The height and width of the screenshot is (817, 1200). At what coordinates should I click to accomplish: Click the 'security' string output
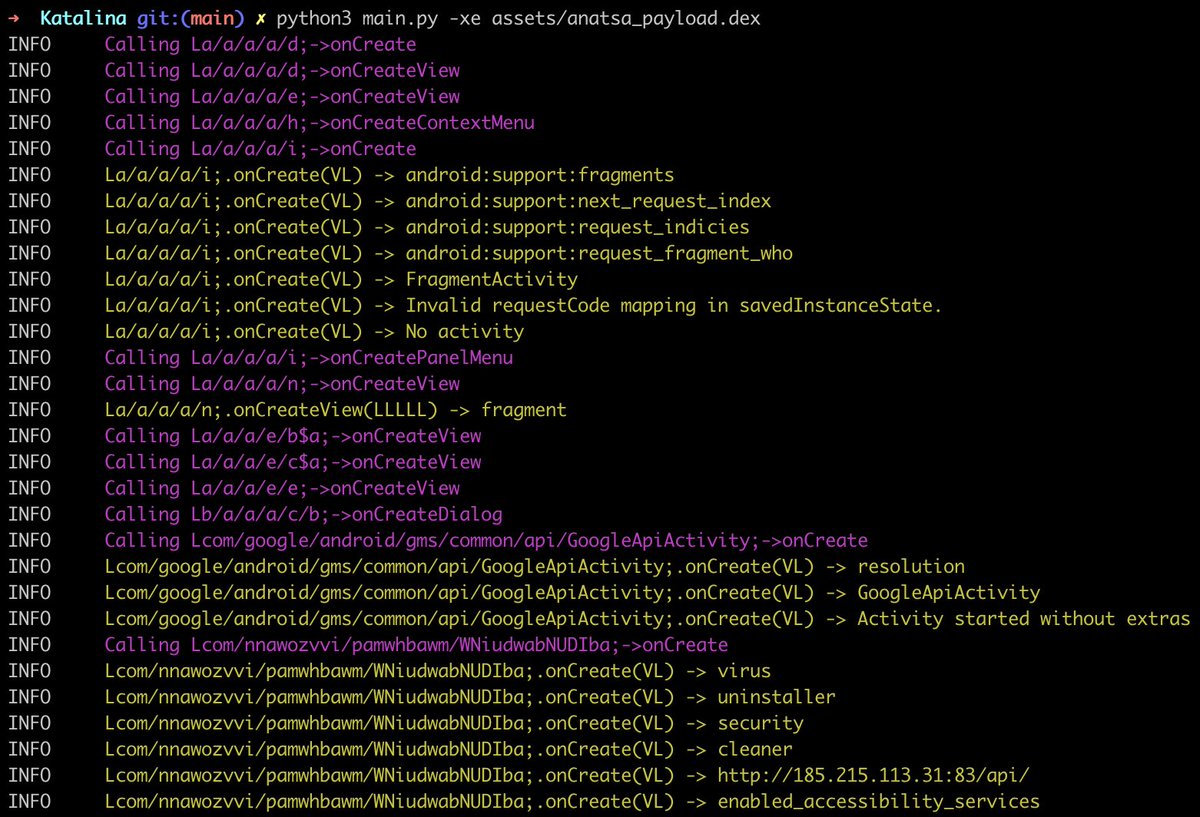(x=760, y=721)
